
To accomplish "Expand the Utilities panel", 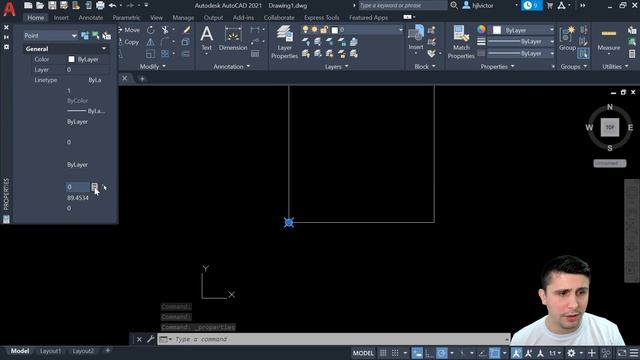I will click(x=615, y=67).
